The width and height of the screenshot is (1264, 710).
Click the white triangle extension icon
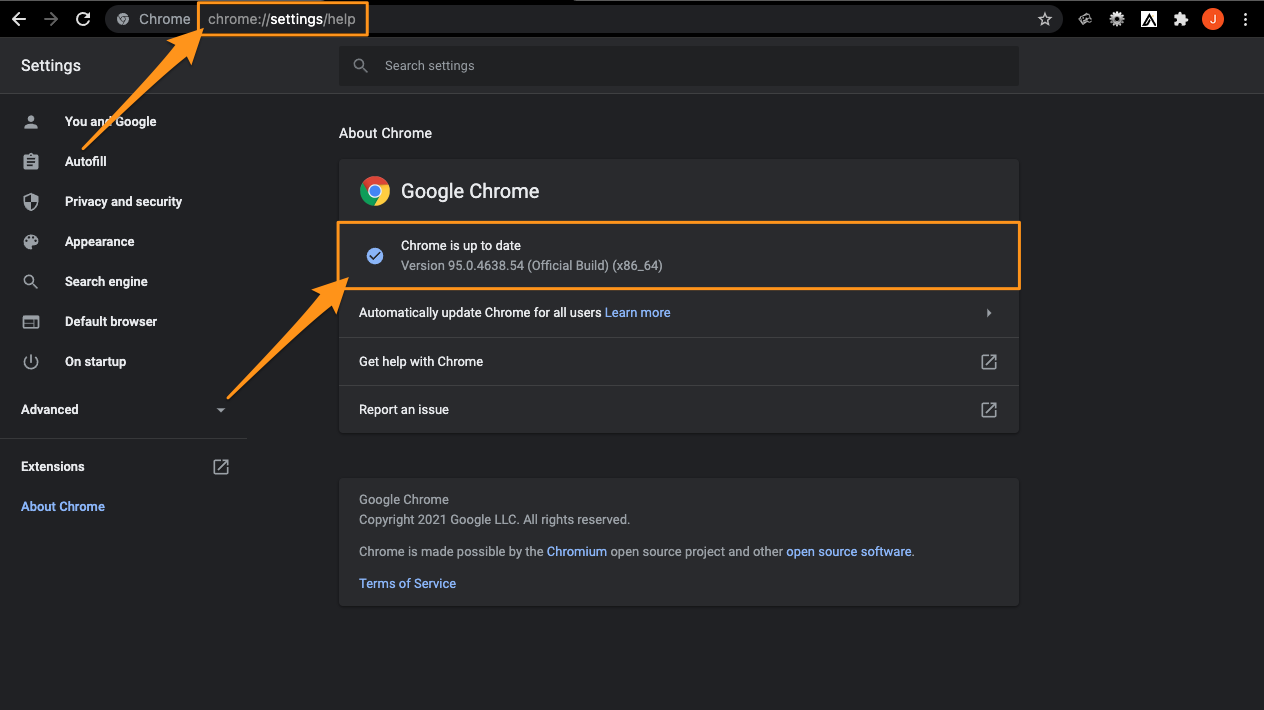1149,19
